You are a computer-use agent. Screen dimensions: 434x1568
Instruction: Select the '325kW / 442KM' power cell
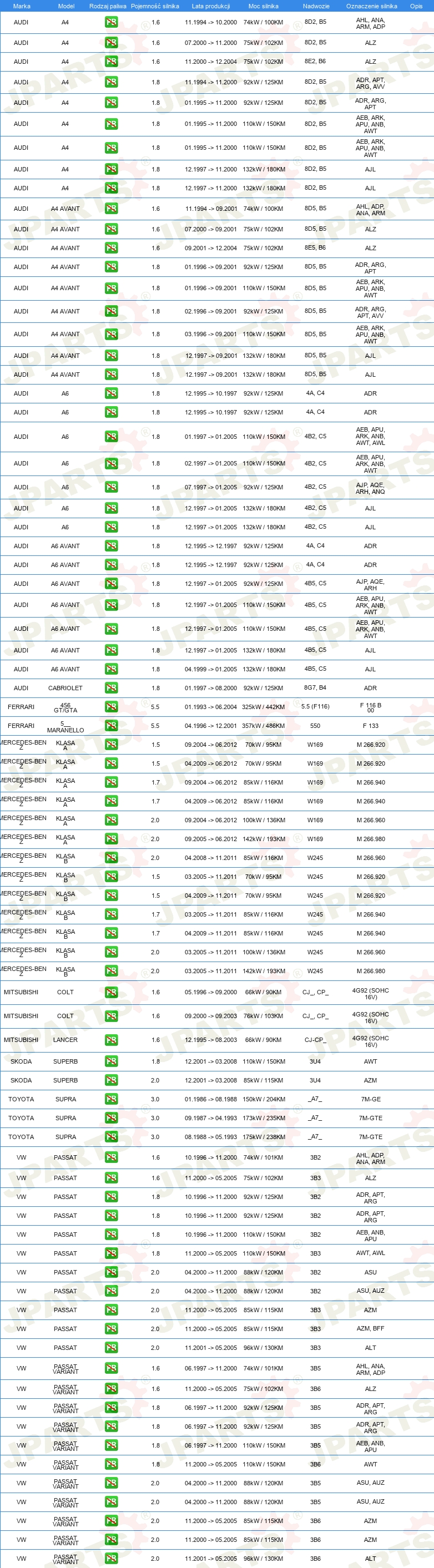(x=264, y=707)
